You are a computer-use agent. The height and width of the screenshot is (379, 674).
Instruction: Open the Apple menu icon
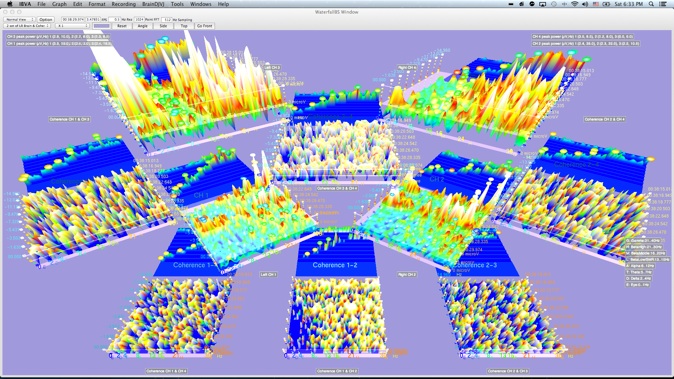tap(9, 4)
